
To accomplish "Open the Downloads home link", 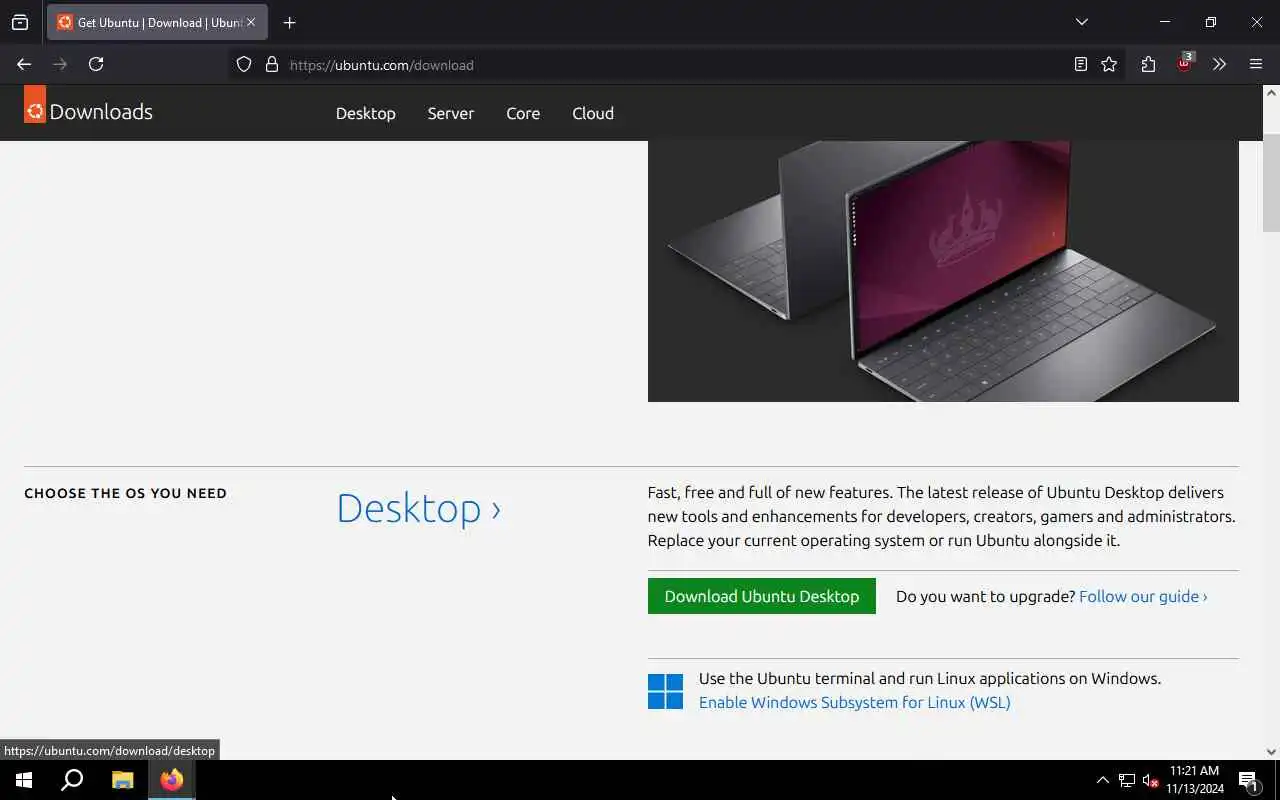I will (101, 112).
